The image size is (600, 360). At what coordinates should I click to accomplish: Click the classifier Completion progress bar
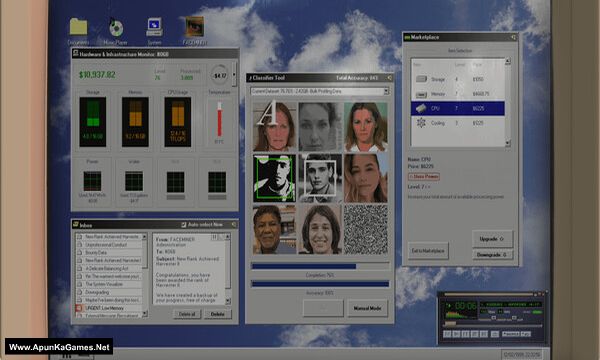coord(320,266)
